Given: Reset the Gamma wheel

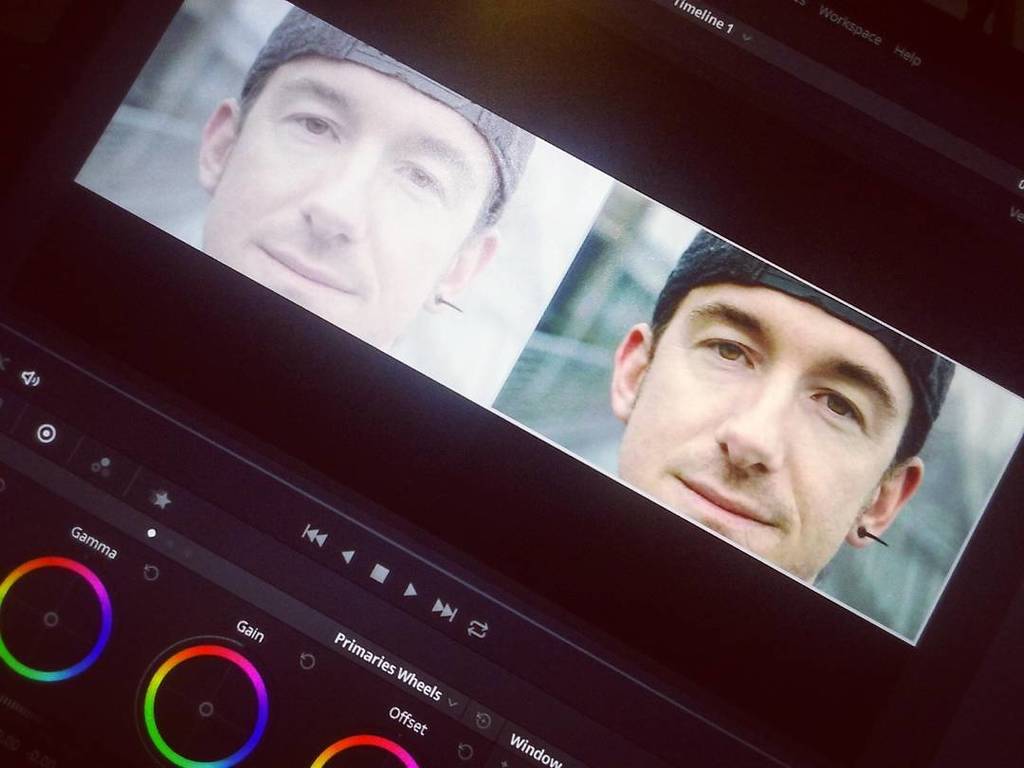Looking at the screenshot, I should [x=151, y=573].
